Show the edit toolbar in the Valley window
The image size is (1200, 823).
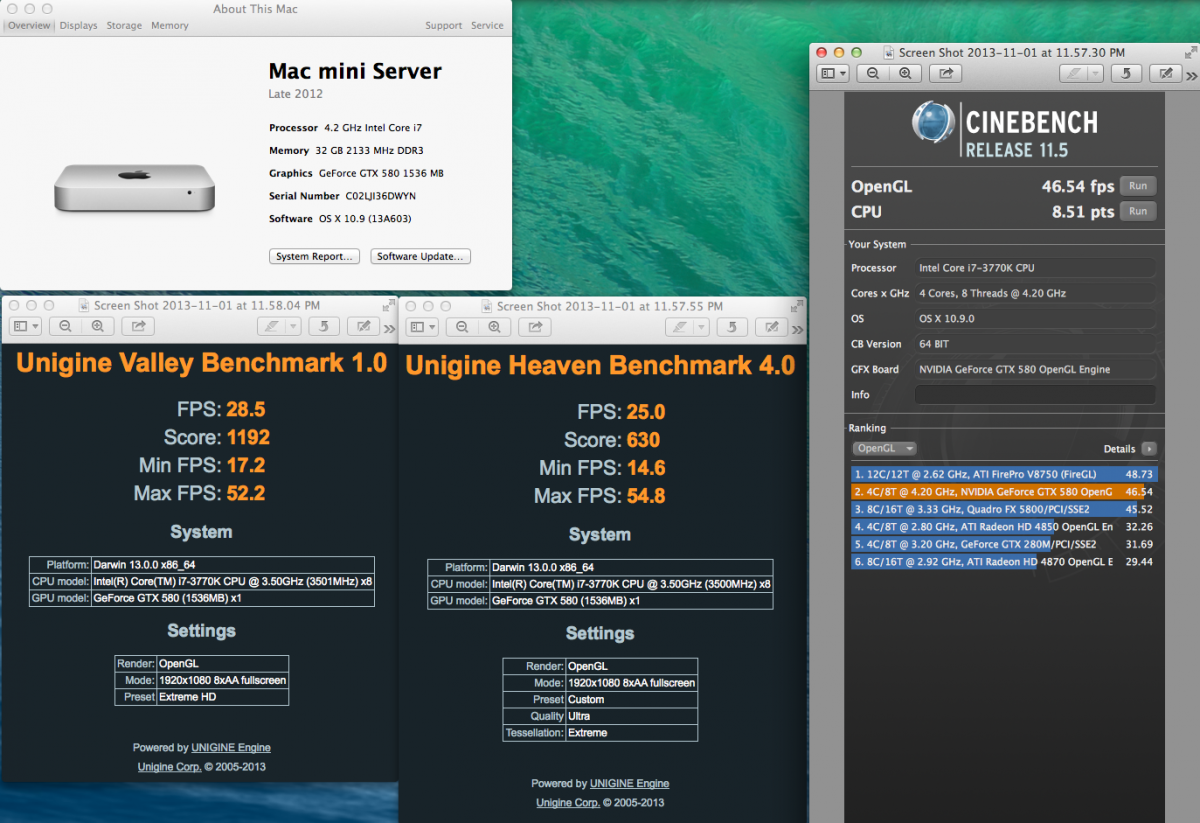pos(363,326)
